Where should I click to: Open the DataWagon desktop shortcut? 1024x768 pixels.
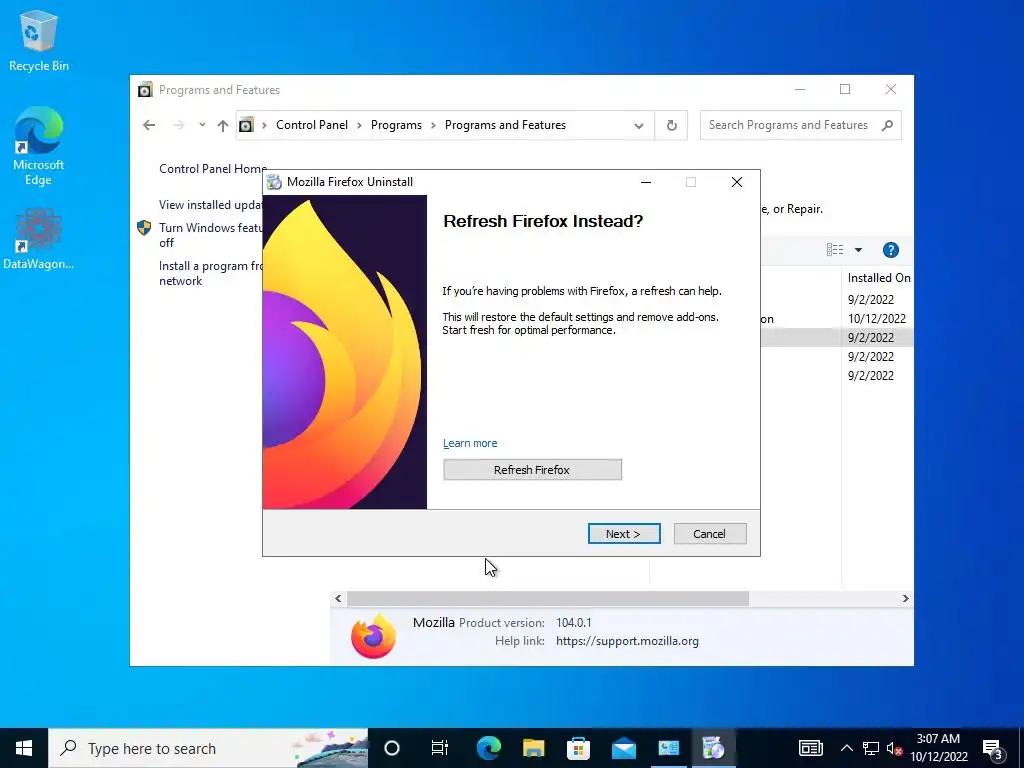pyautogui.click(x=39, y=239)
